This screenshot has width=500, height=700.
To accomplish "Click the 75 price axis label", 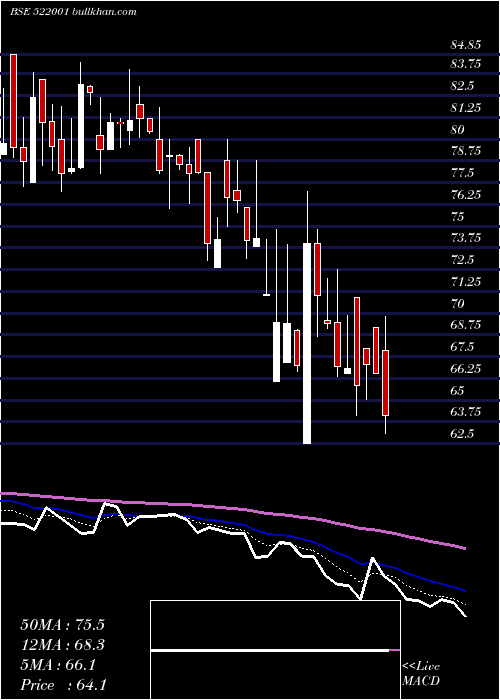I will [x=458, y=217].
